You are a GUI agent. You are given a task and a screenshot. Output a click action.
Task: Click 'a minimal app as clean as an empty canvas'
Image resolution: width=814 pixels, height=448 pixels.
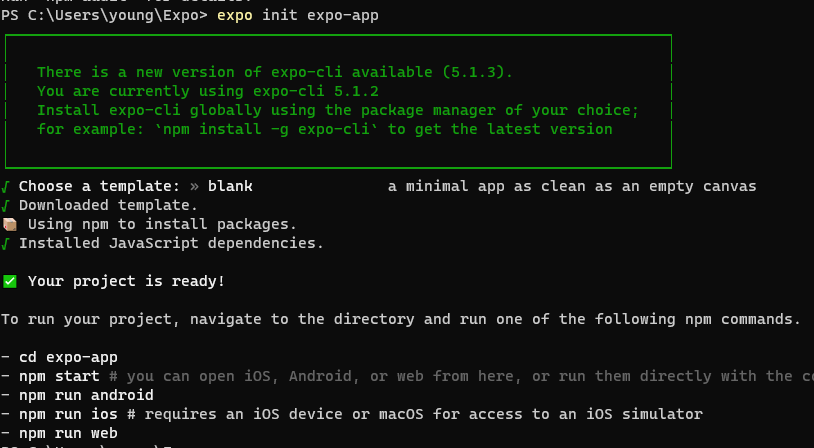(x=572, y=186)
